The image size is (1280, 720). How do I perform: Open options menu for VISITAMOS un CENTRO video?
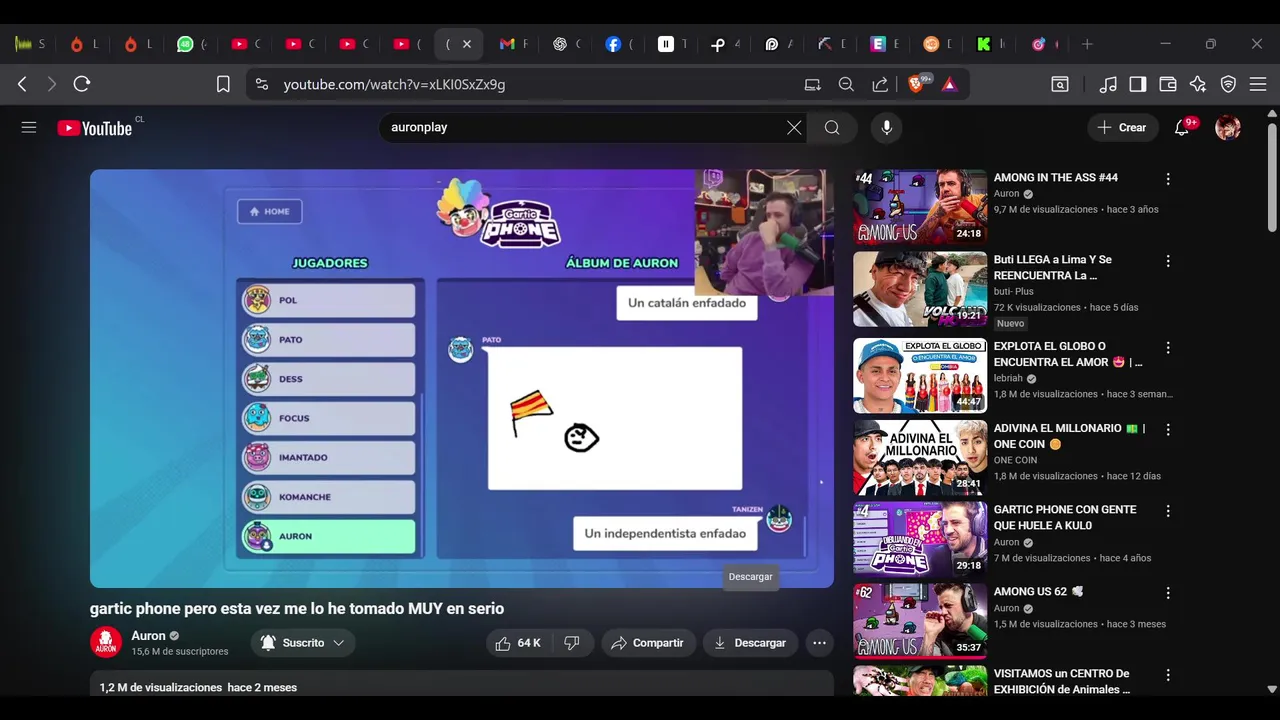(x=1168, y=675)
